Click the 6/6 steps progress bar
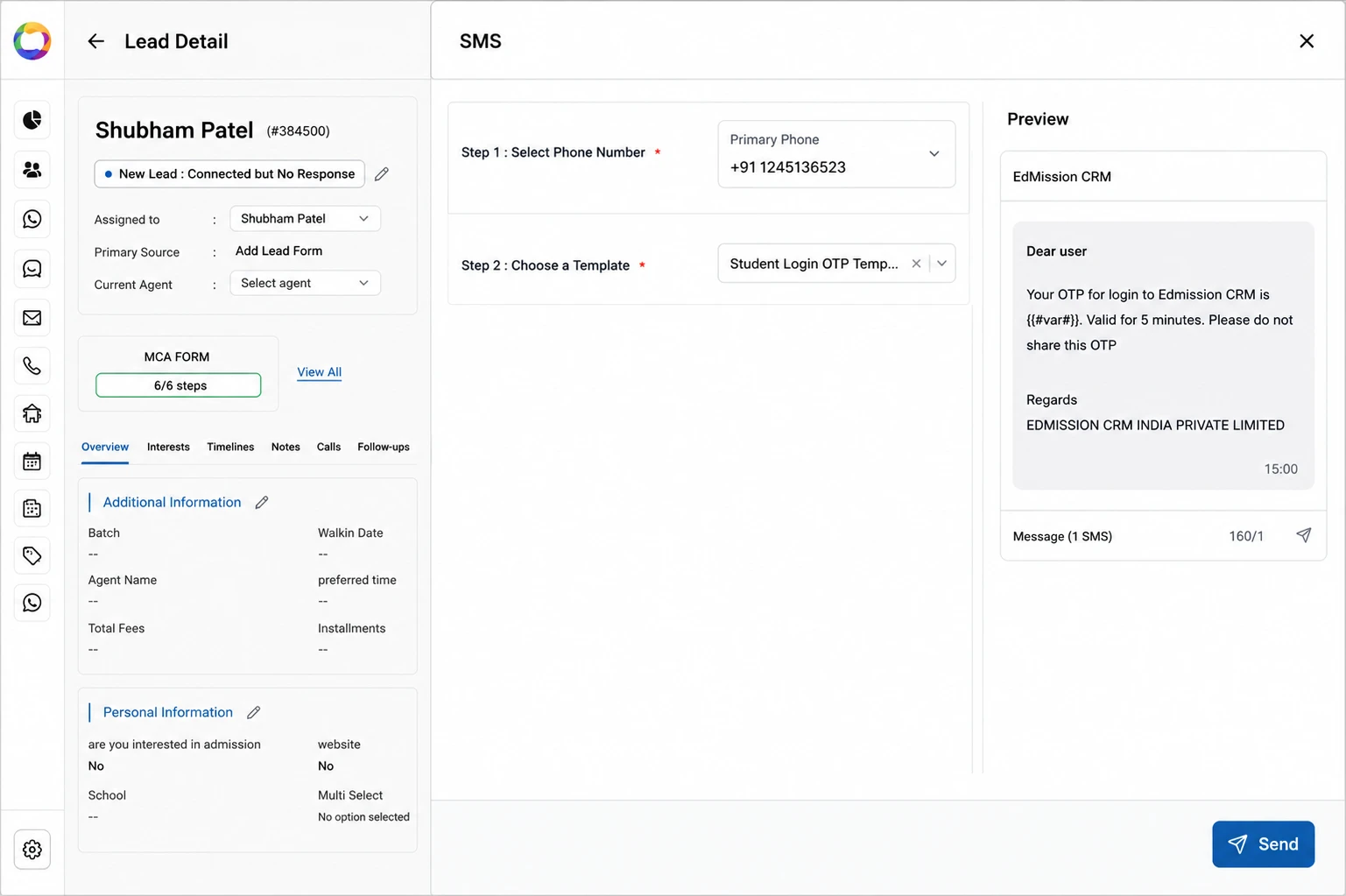The width and height of the screenshot is (1346, 896). click(x=179, y=385)
